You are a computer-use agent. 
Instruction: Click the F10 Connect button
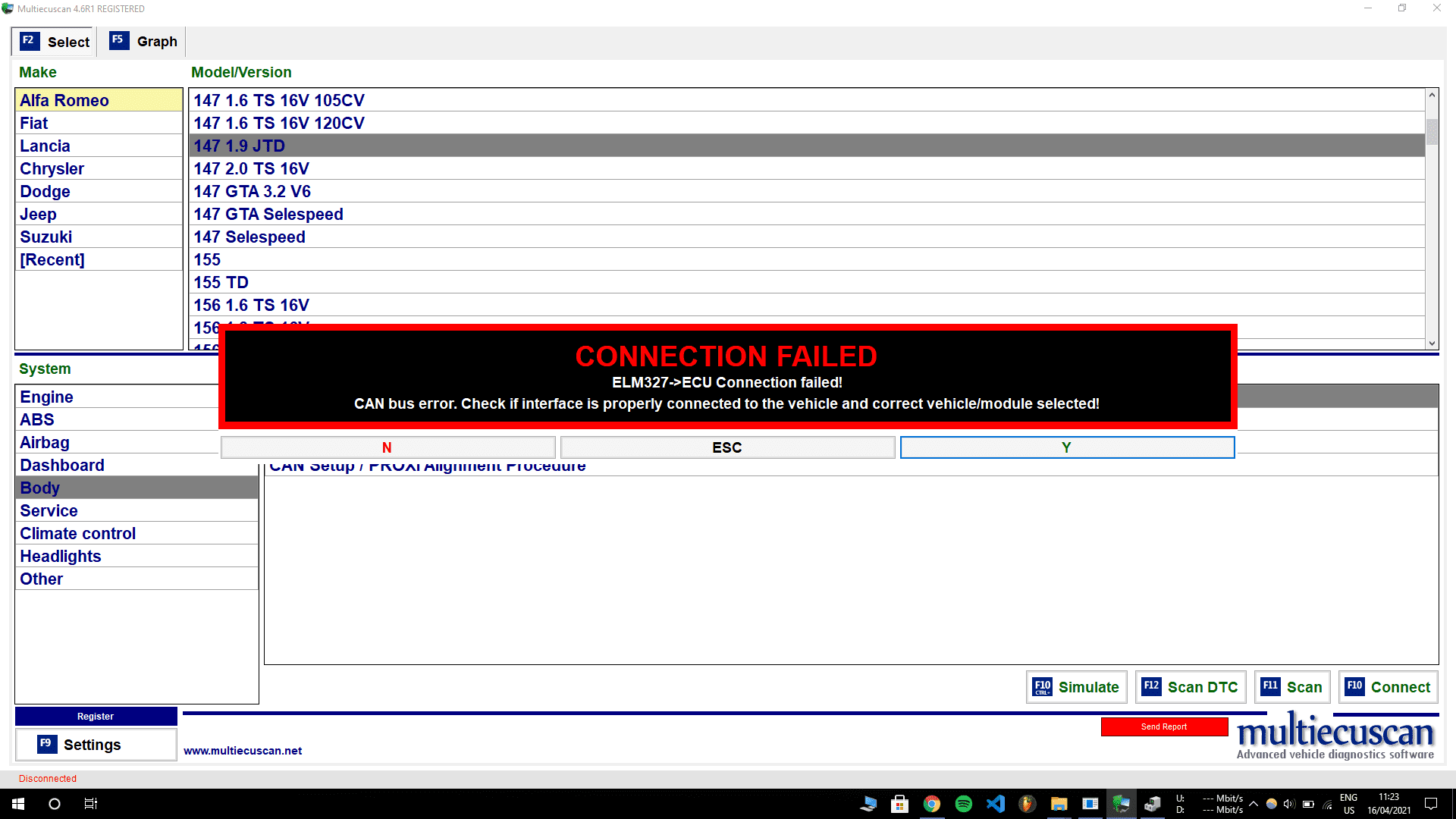click(x=1388, y=687)
